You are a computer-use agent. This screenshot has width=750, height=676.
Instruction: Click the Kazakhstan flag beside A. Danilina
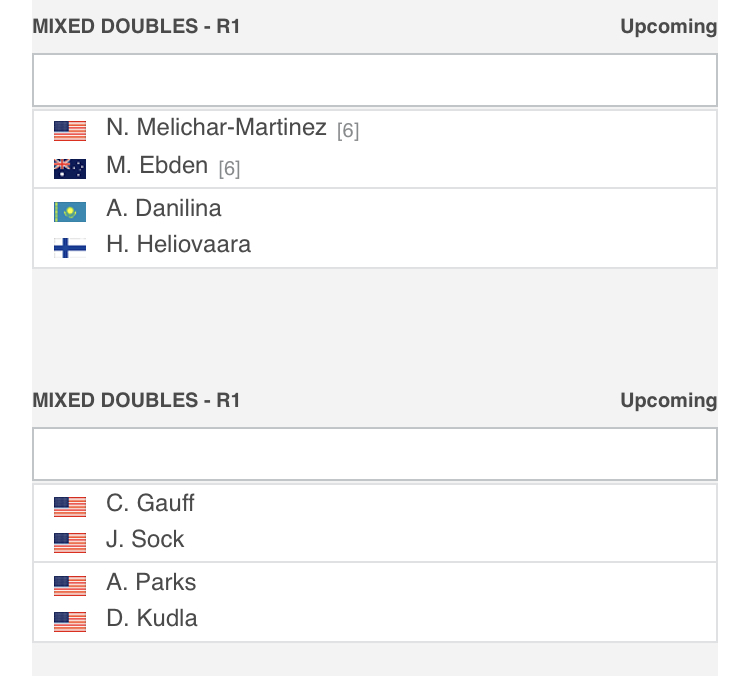pyautogui.click(x=70, y=212)
